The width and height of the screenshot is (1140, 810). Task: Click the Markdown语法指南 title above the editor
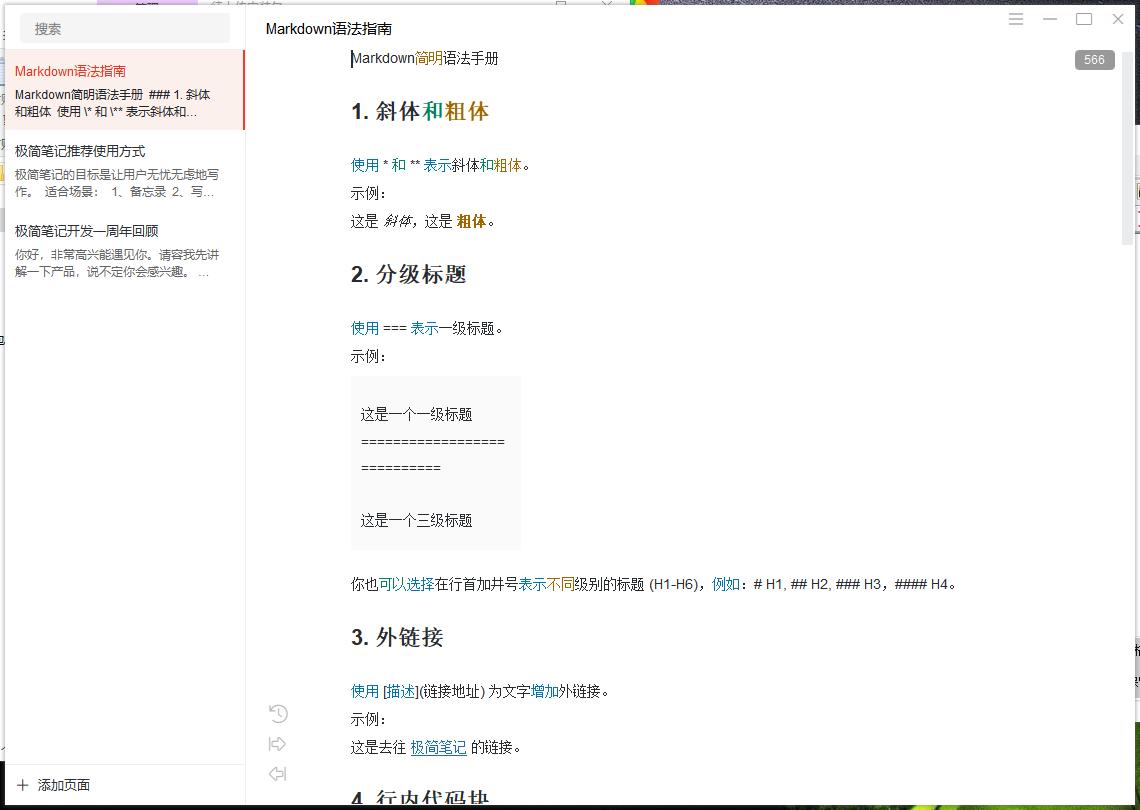[x=329, y=29]
